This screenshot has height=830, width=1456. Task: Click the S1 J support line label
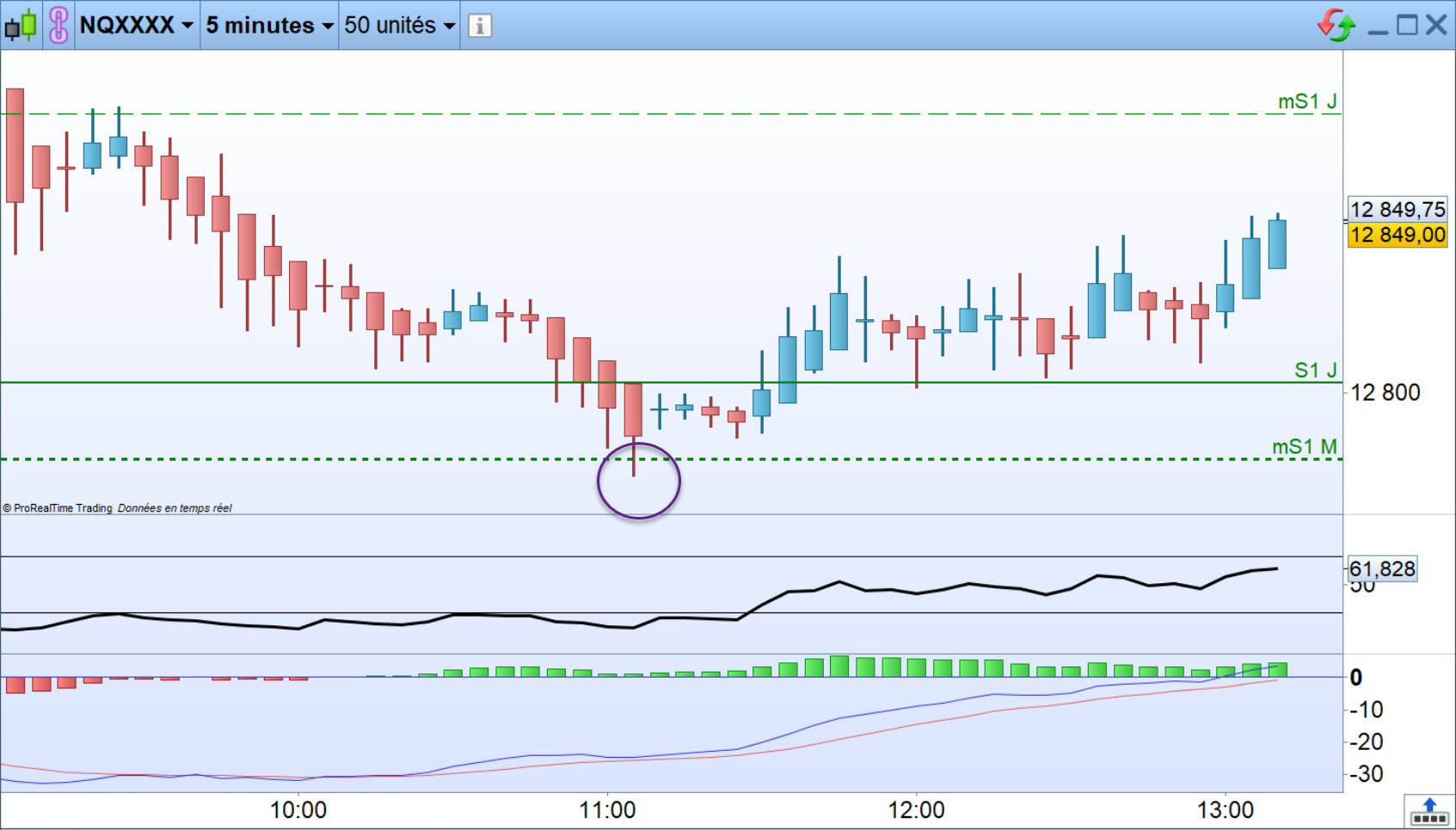[x=1316, y=370]
